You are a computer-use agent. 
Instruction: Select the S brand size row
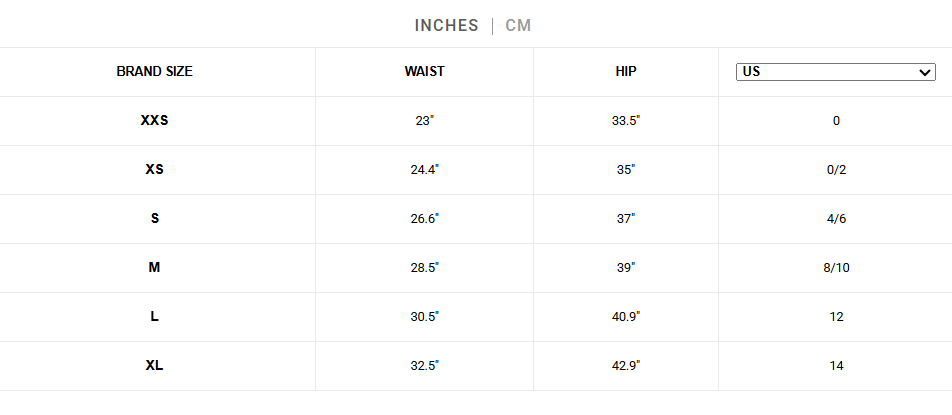click(x=154, y=219)
